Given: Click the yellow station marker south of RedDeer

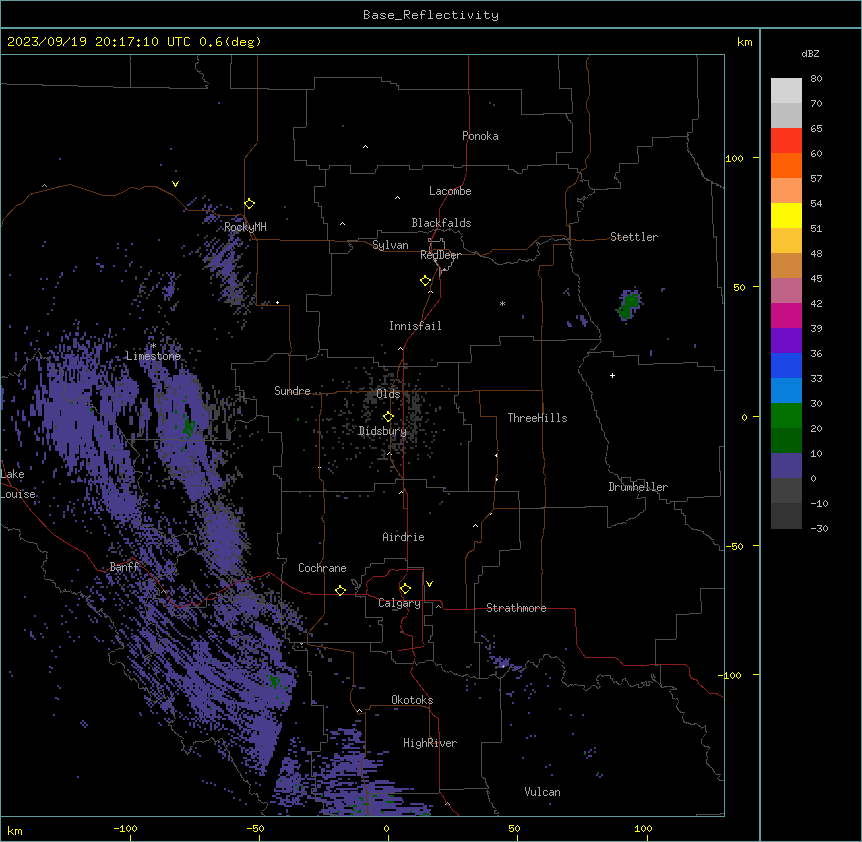Looking at the screenshot, I should 426,281.
